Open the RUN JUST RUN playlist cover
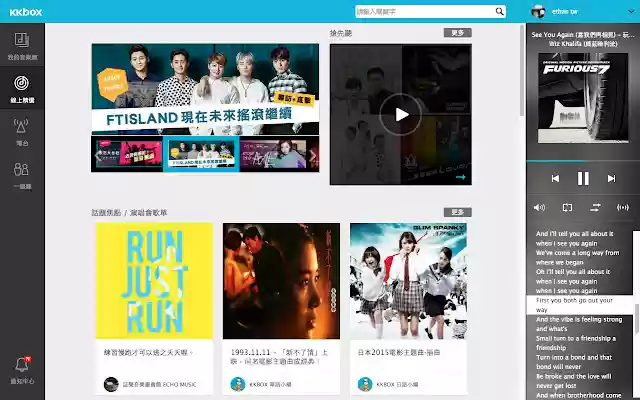The height and width of the screenshot is (400, 640). pyautogui.click(x=154, y=281)
